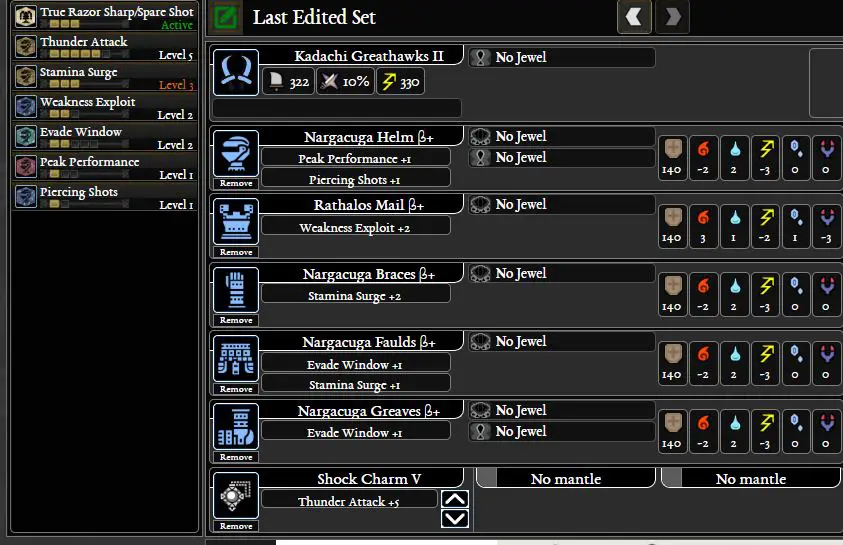Go to next set with right arrow
843x545 pixels.
[673, 17]
